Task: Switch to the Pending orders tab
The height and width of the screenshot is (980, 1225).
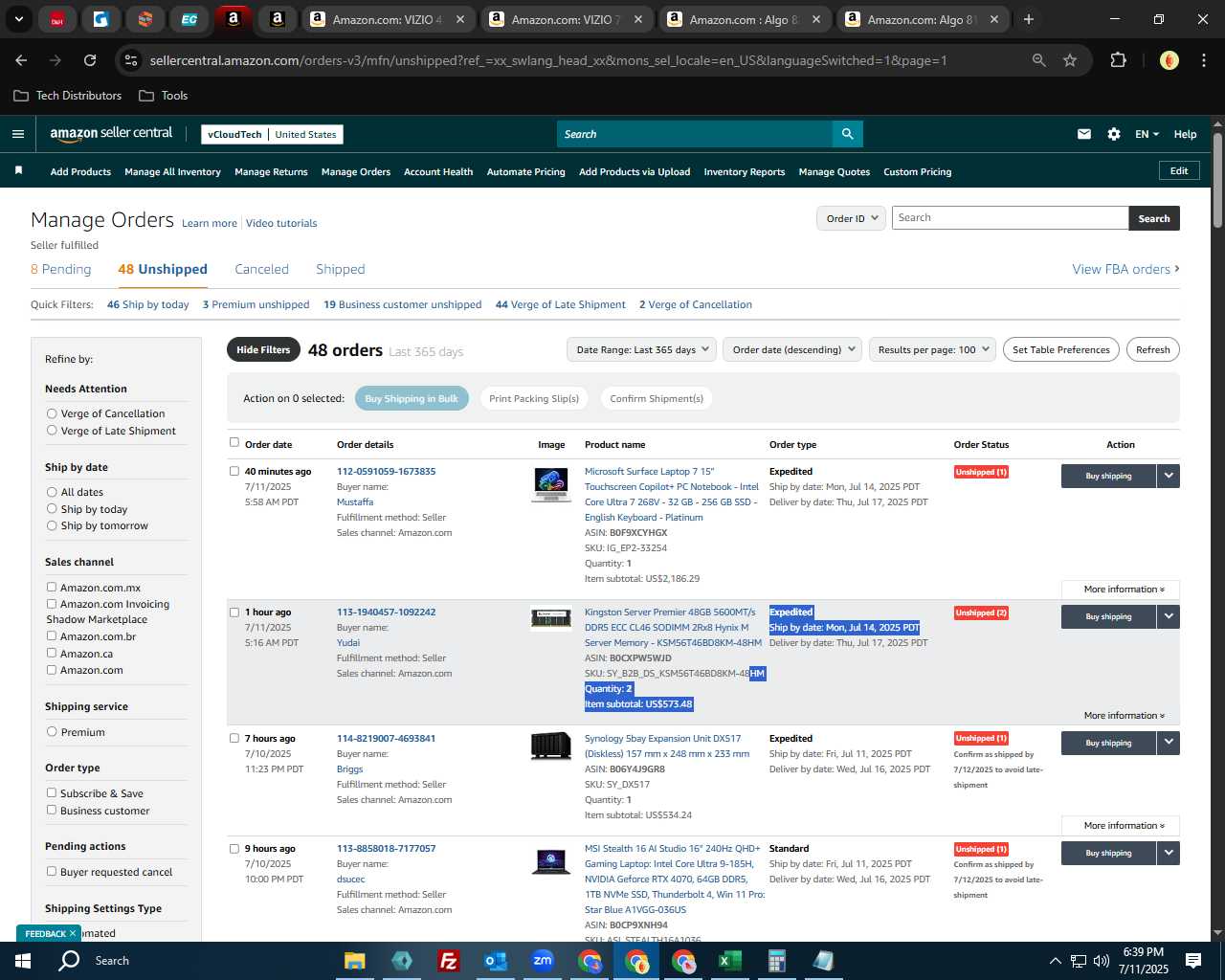Action: coord(61,270)
